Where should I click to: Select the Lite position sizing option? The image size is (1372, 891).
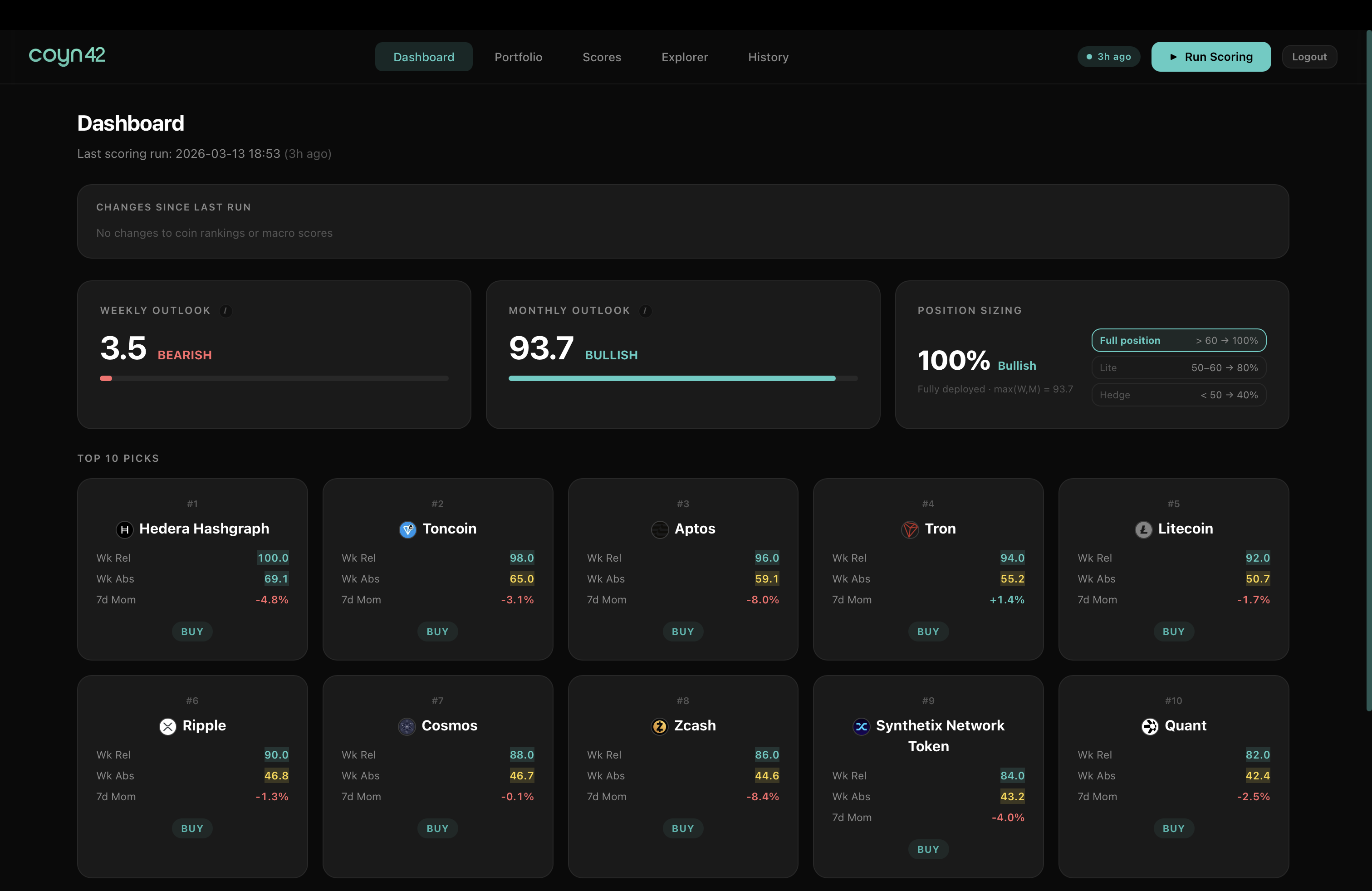[1178, 367]
